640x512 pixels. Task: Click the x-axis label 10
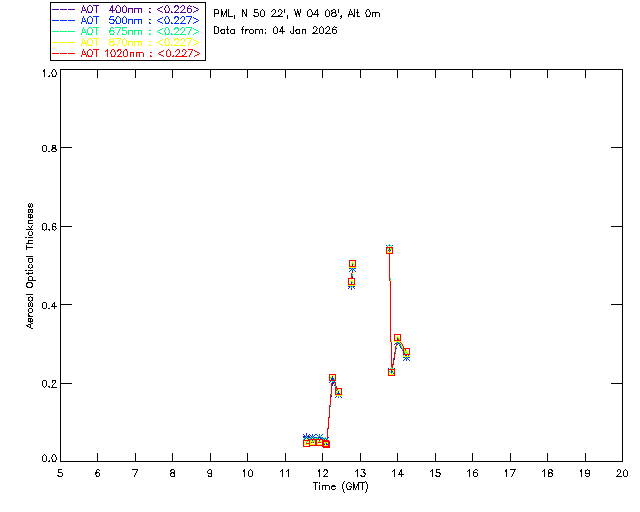(x=247, y=473)
